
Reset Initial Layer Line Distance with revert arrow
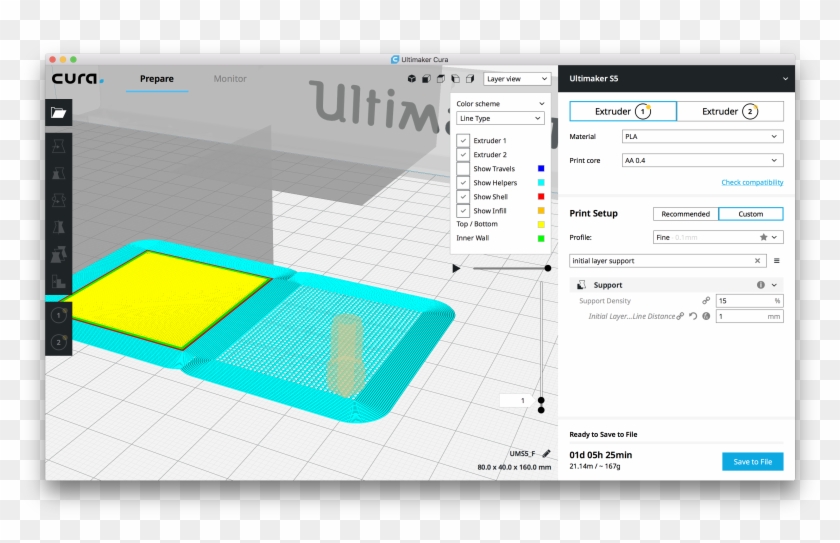pyautogui.click(x=693, y=316)
